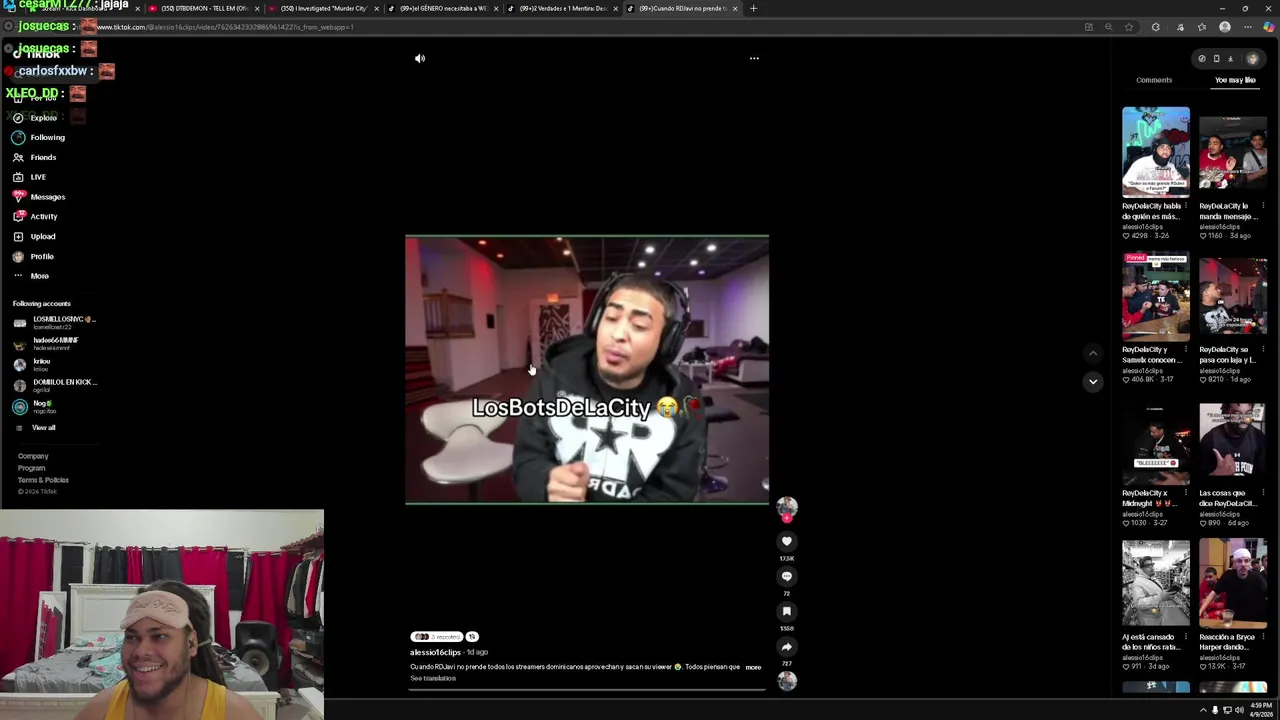Viewport: 1280px width, 720px height.
Task: Open LOSMELLOSNYC following account
Action: [55, 322]
